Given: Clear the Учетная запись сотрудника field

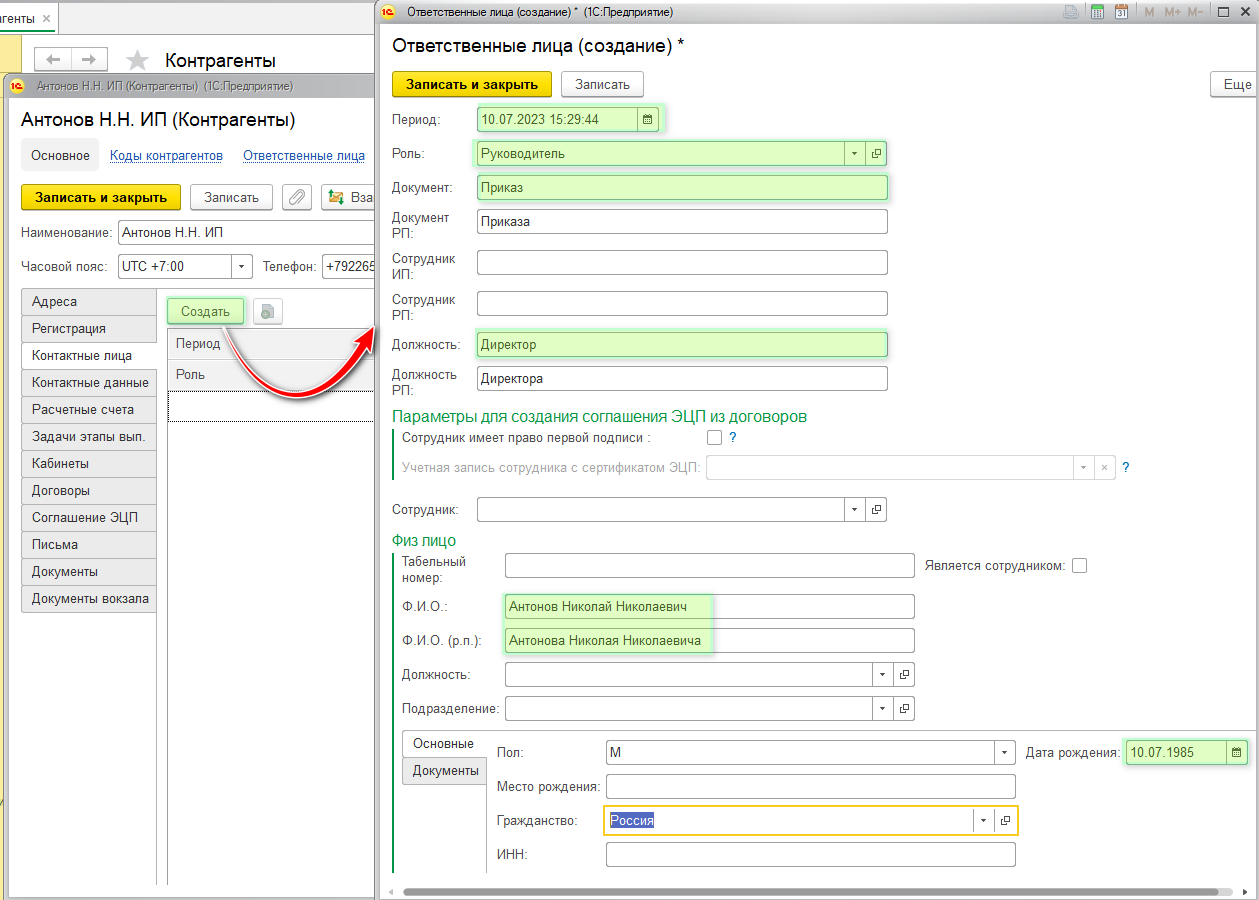Looking at the screenshot, I should [1104, 467].
